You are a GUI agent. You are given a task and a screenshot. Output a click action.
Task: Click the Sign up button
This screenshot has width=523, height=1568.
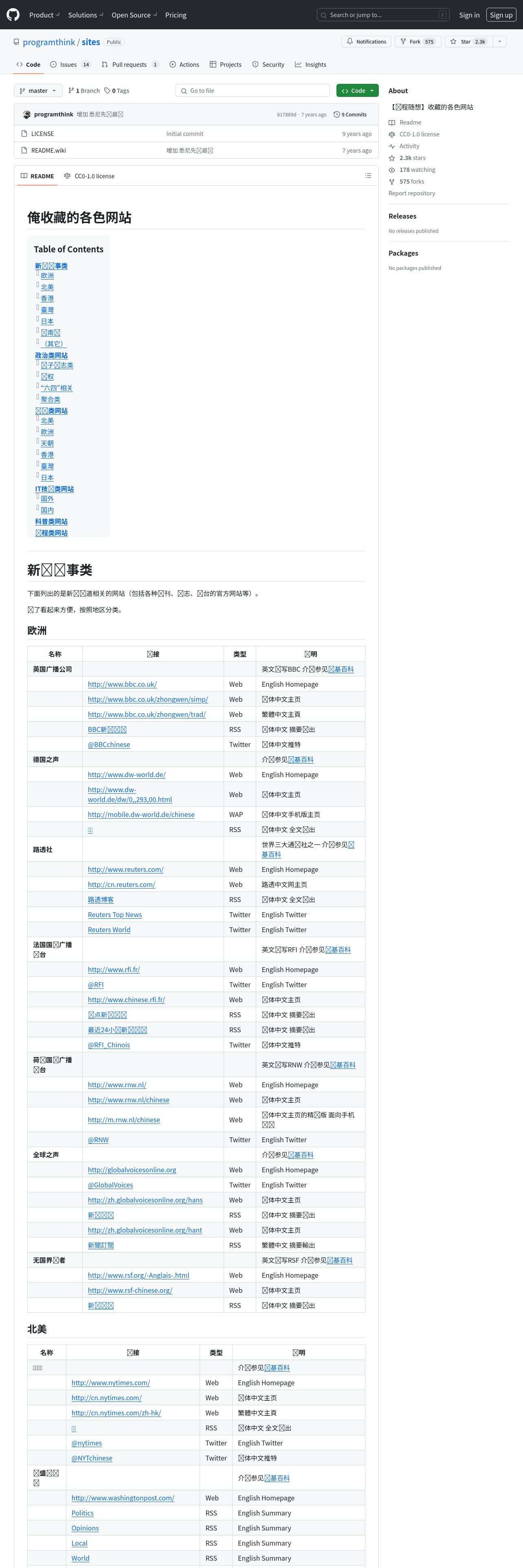[x=501, y=15]
